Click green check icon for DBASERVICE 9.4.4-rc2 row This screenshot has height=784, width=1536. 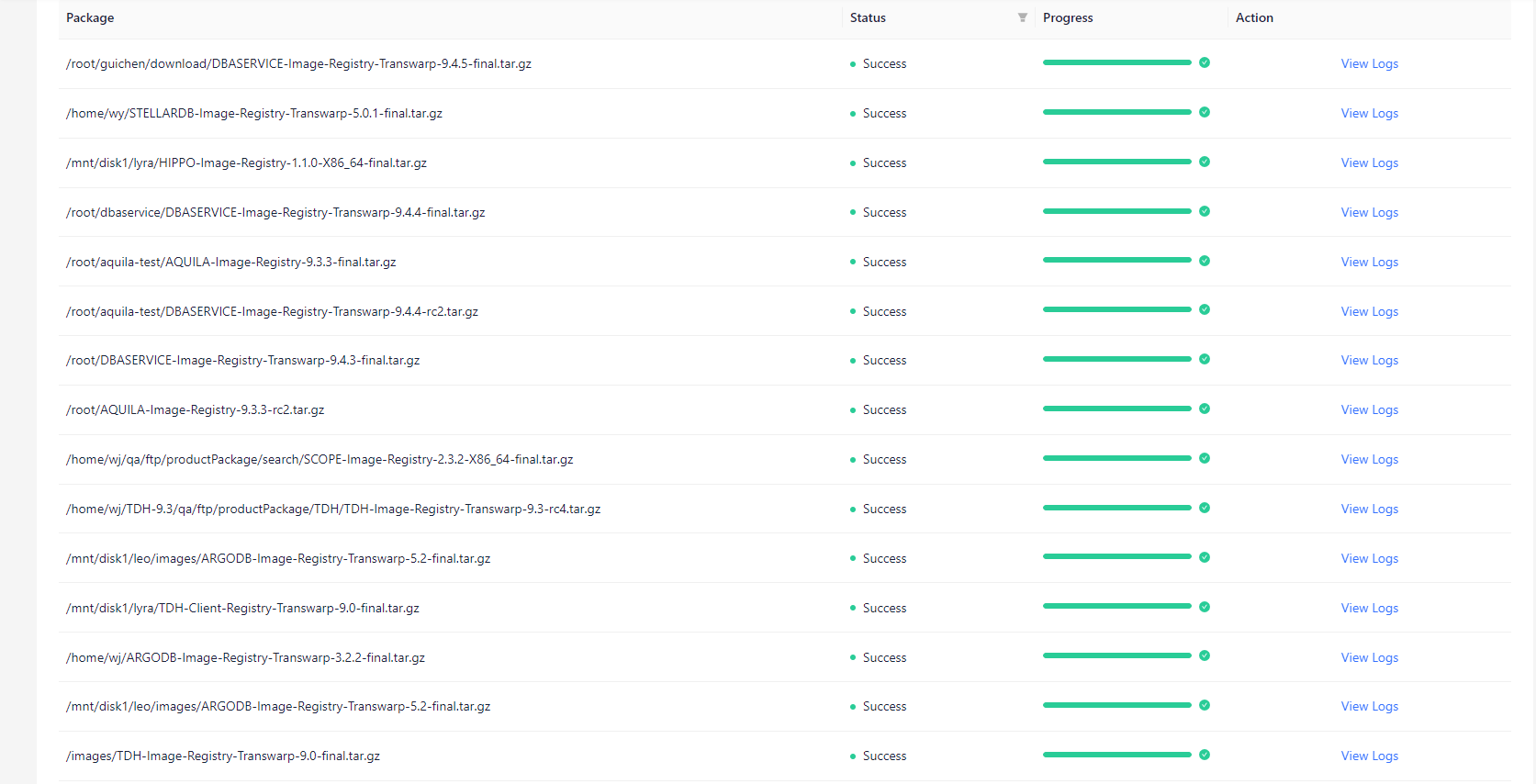[x=1205, y=309]
